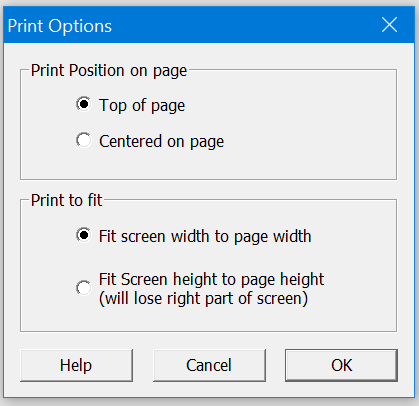Confirm settings with OK button
The width and height of the screenshot is (419, 406).
click(341, 365)
